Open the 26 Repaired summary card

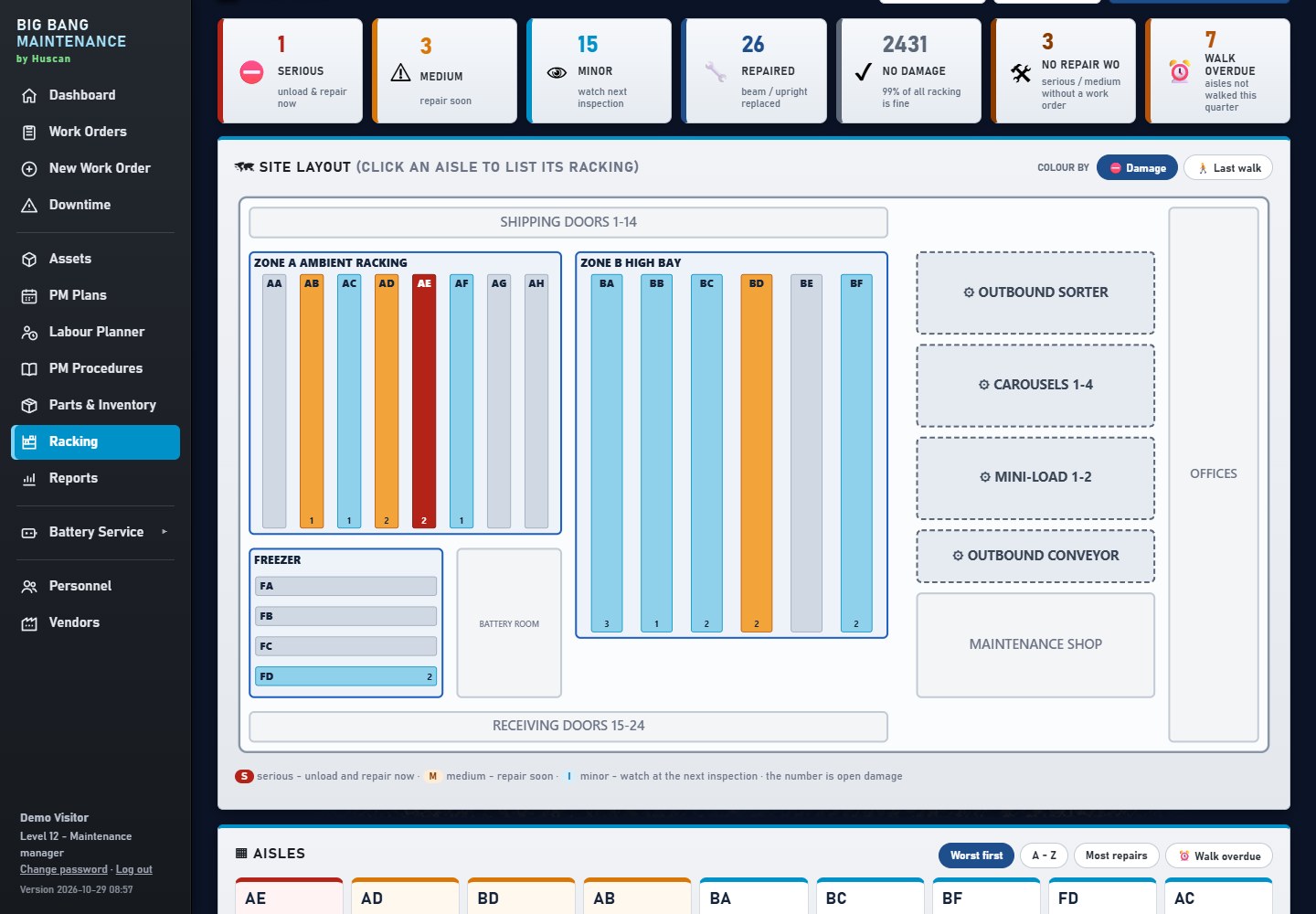pyautogui.click(x=754, y=71)
